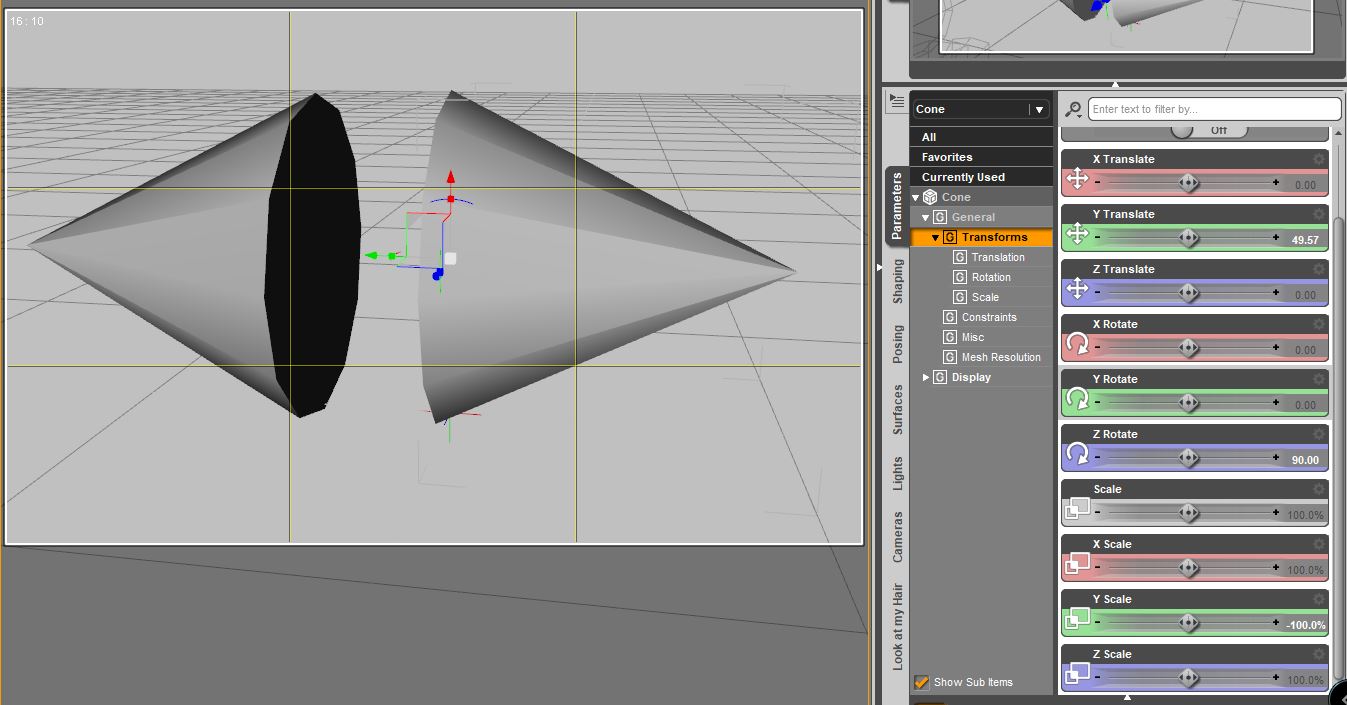Select the Mesh Resolution tree item
This screenshot has width=1347, height=705.
coord(1000,357)
